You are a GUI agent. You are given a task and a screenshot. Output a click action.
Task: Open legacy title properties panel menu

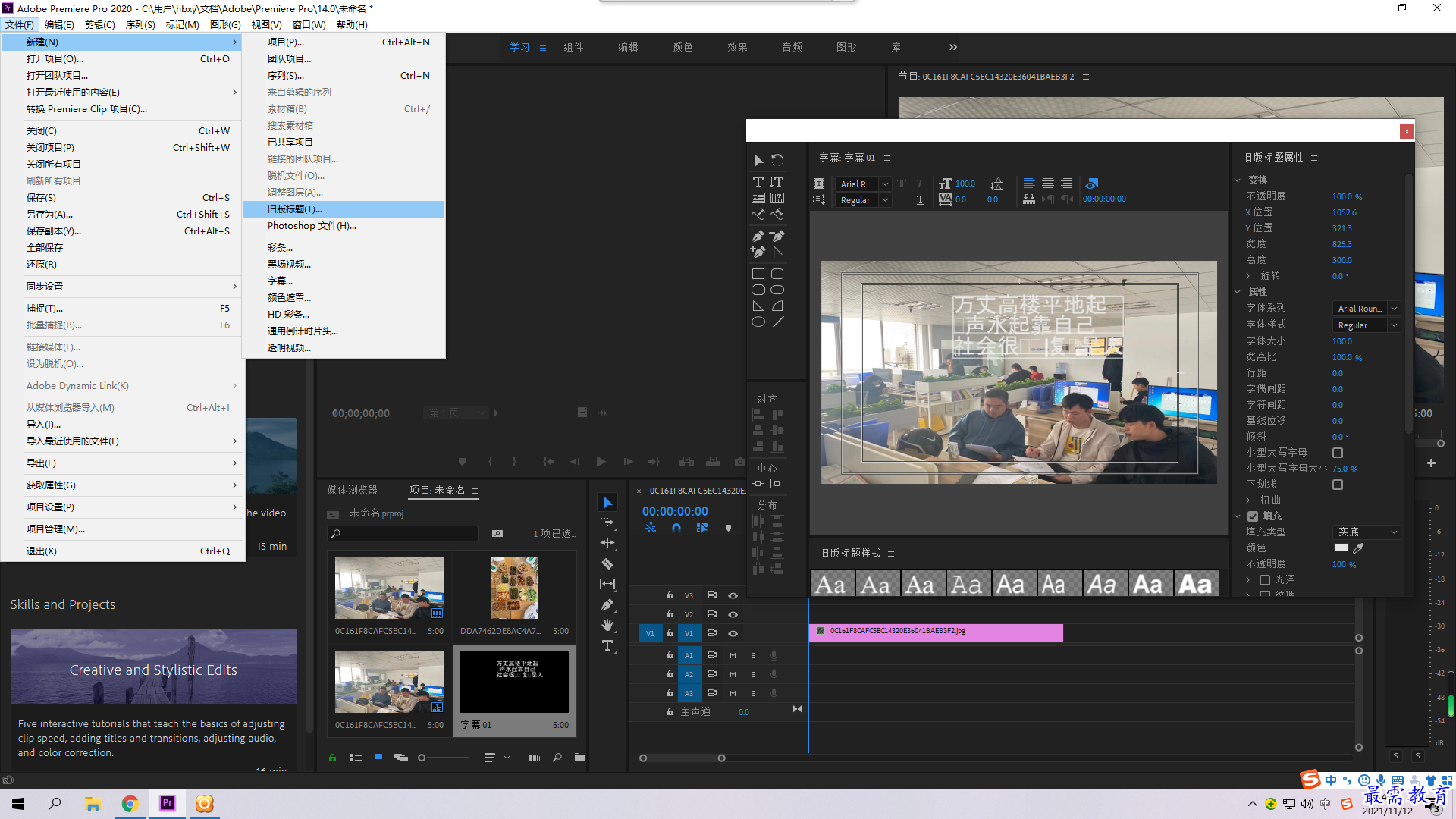click(x=1314, y=158)
